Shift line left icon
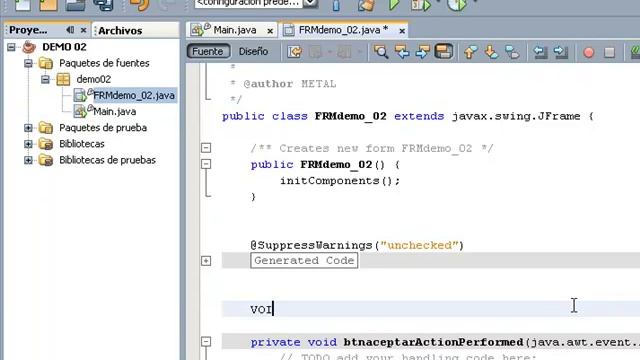The height and width of the screenshot is (360, 640). (x=540, y=52)
